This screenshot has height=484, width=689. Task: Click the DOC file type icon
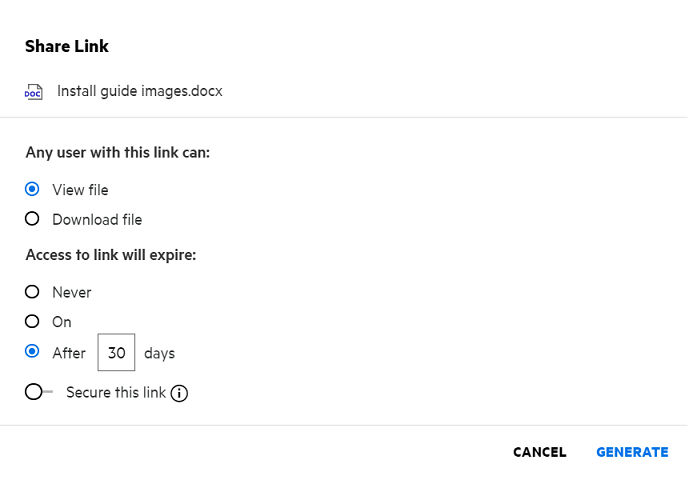34,92
